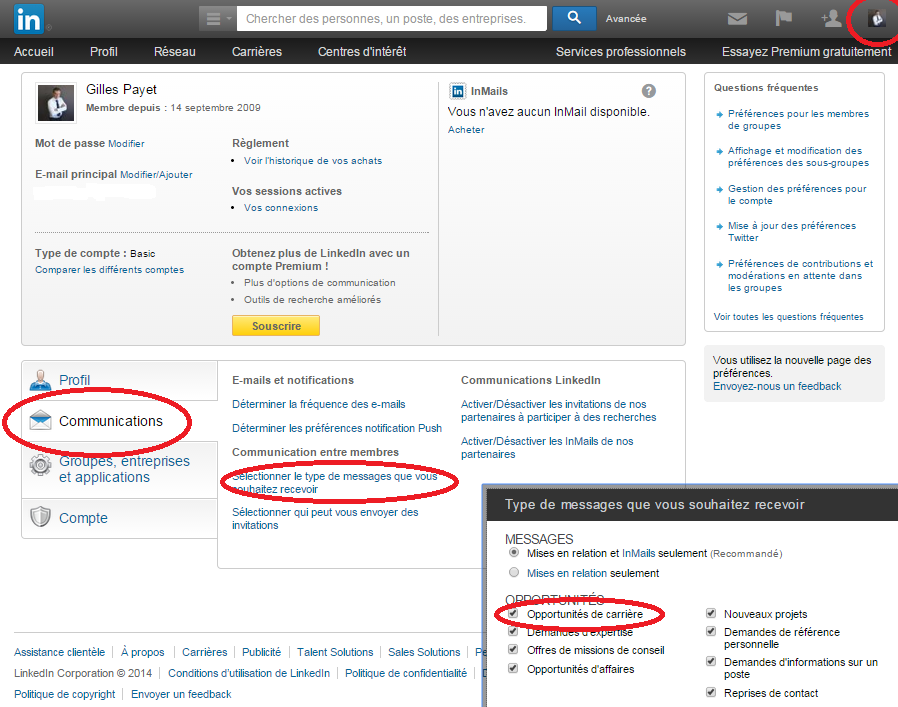Open the Profil top menu
The width and height of the screenshot is (898, 707).
click(104, 52)
